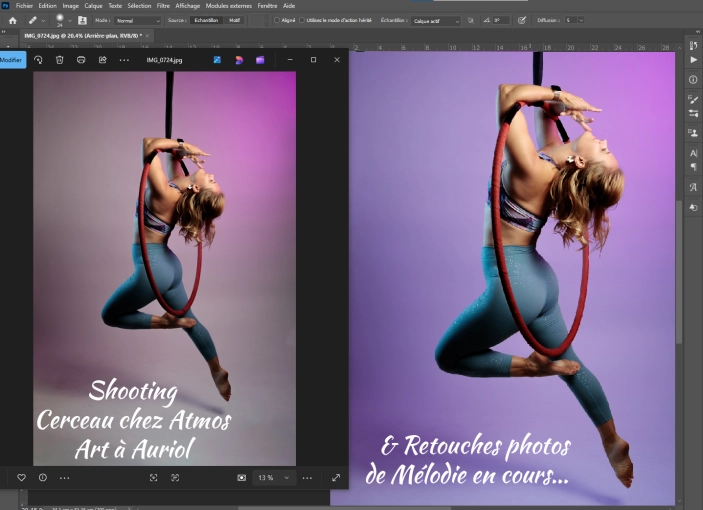Image resolution: width=703 pixels, height=510 pixels.
Task: Open the 13 % zoom dropdown
Action: click(273, 478)
